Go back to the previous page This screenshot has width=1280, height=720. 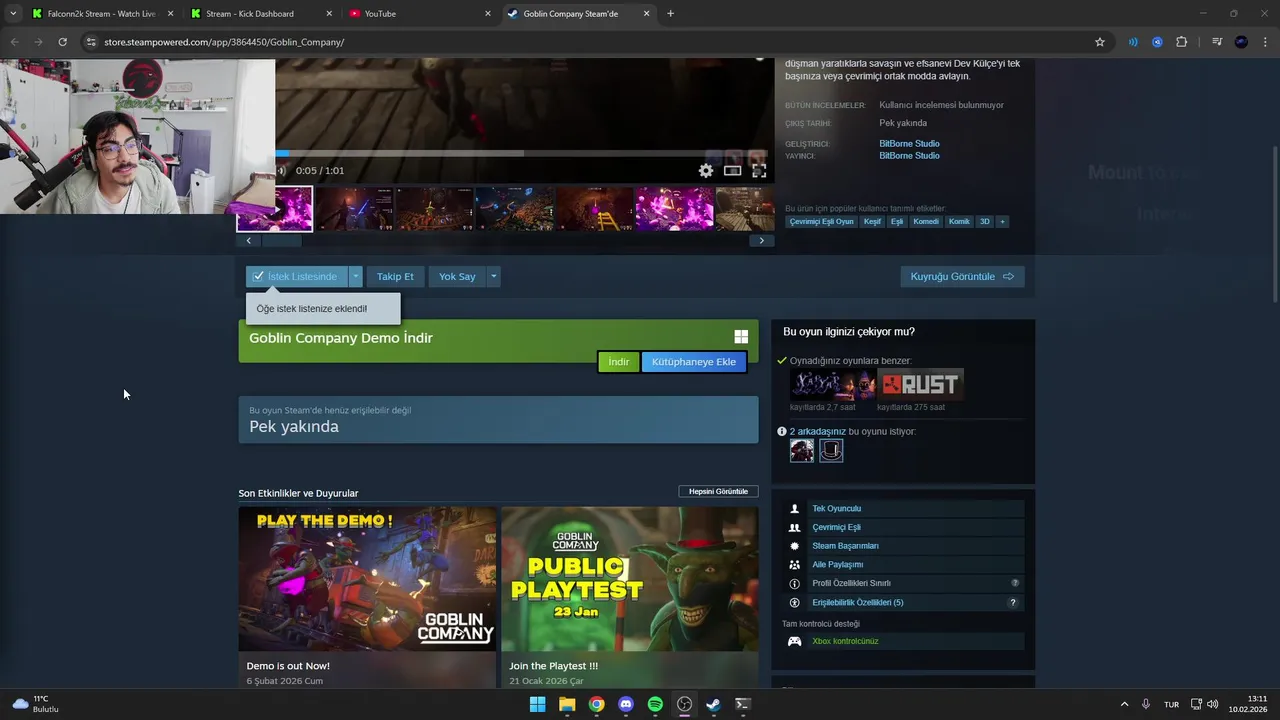coord(14,42)
